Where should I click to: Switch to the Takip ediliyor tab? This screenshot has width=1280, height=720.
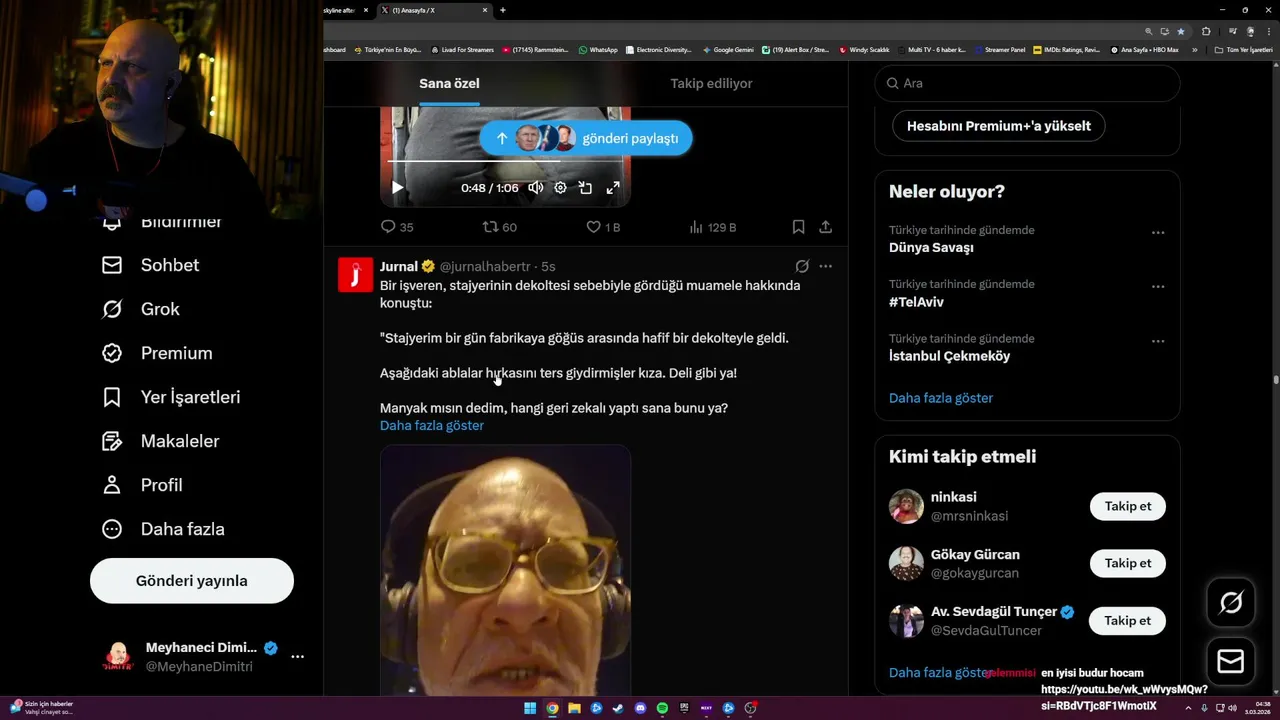pos(711,84)
